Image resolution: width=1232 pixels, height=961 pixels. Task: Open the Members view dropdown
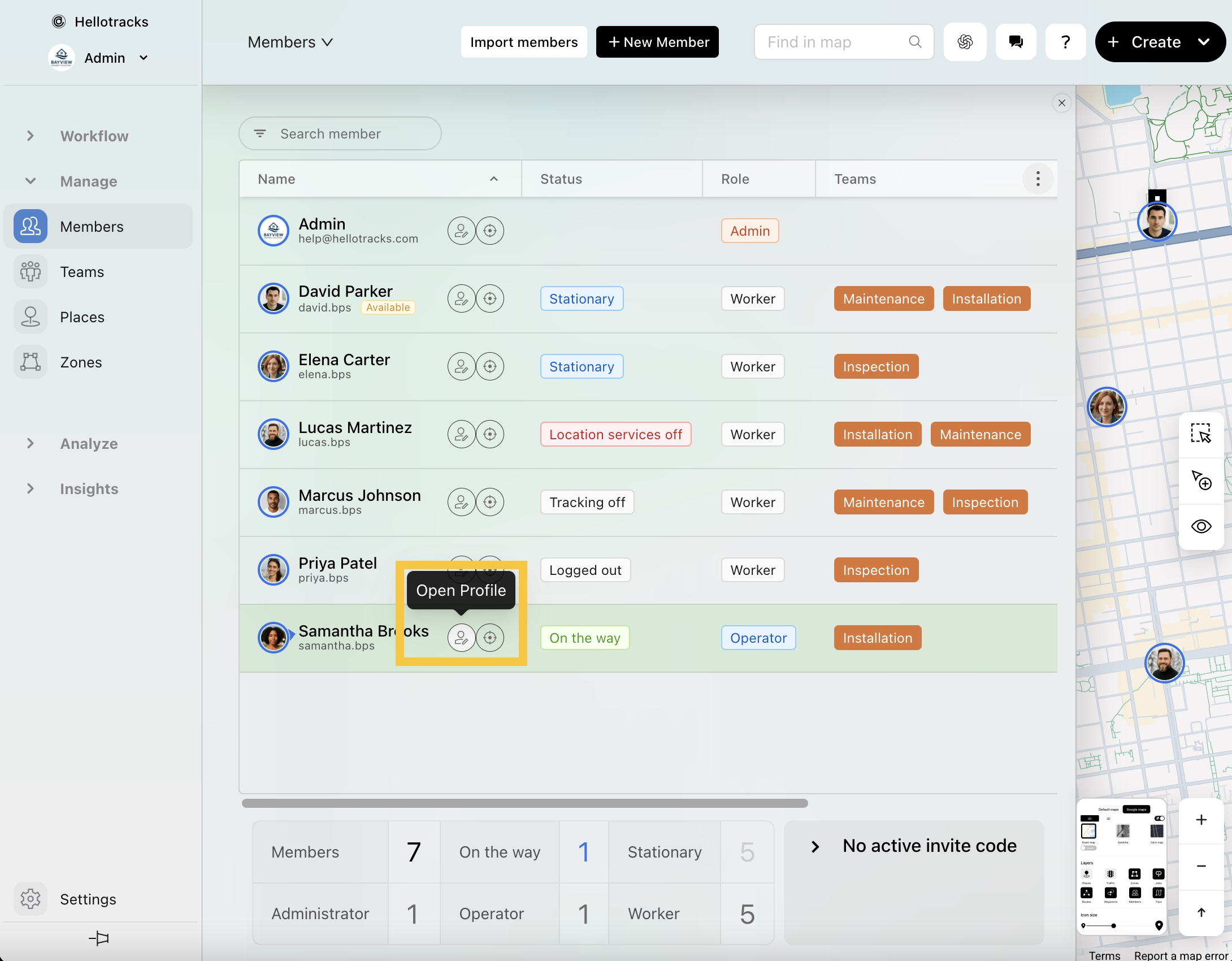tap(290, 42)
